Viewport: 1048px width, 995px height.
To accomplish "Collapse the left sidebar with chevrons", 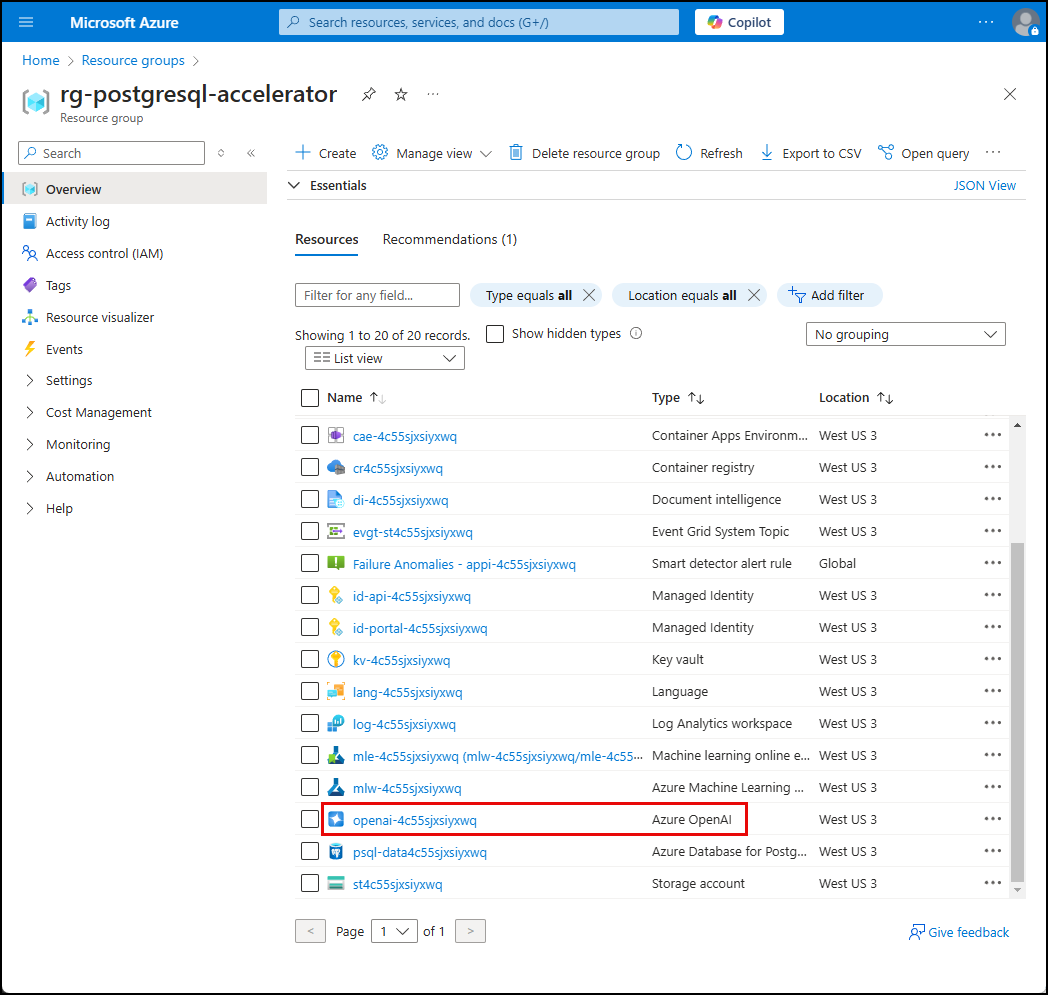I will [x=251, y=153].
